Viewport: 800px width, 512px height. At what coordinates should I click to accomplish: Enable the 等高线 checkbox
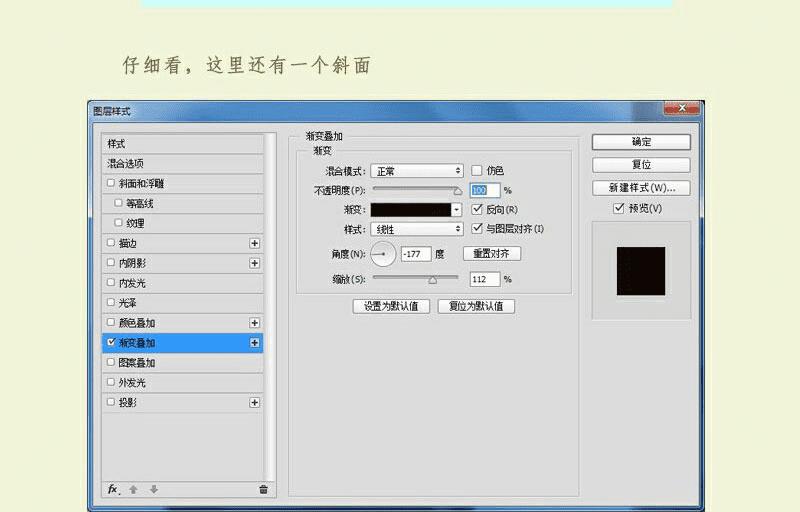tap(118, 202)
